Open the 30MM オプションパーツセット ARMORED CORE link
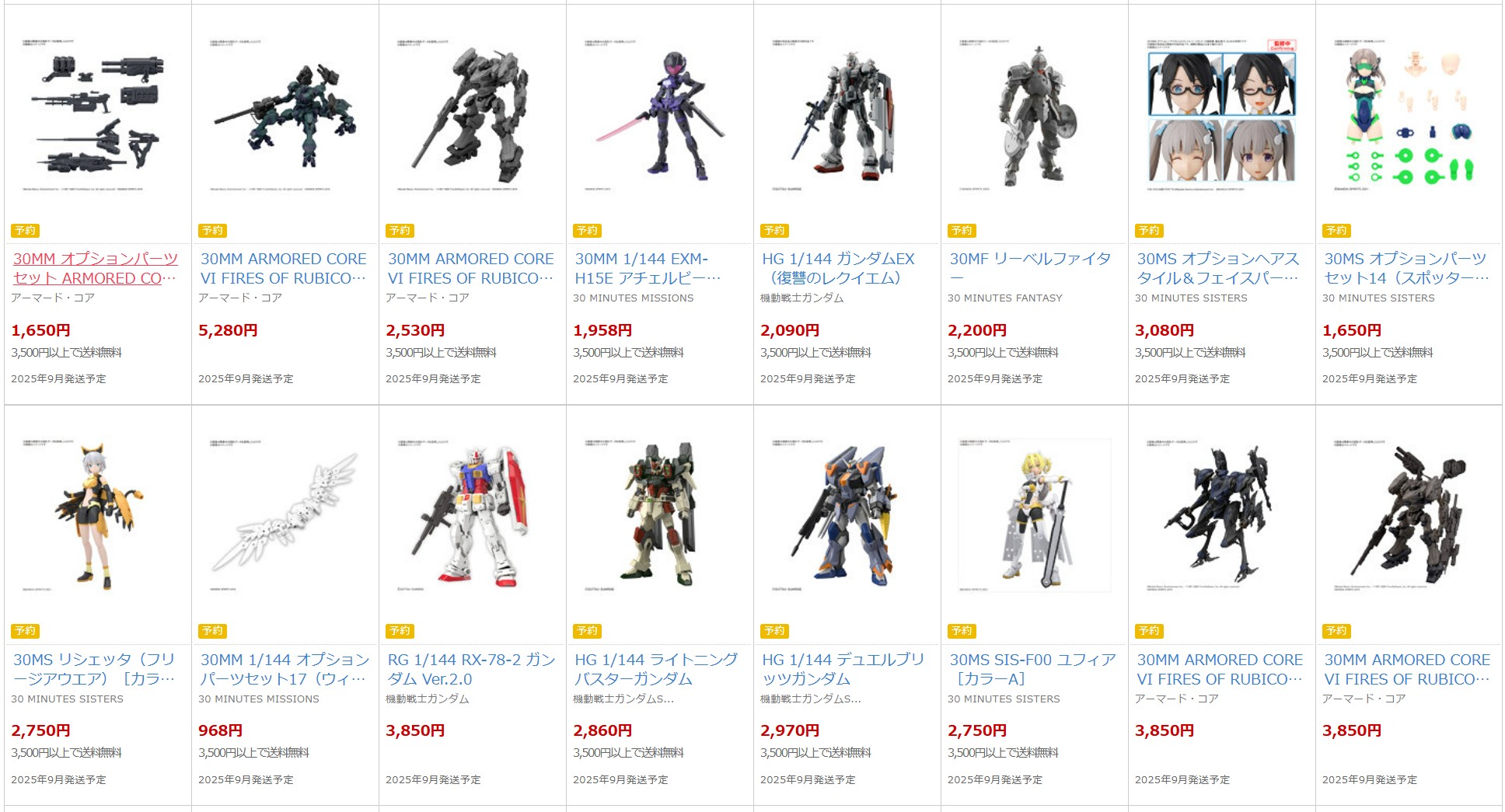This screenshot has width=1505, height=812. point(96,268)
